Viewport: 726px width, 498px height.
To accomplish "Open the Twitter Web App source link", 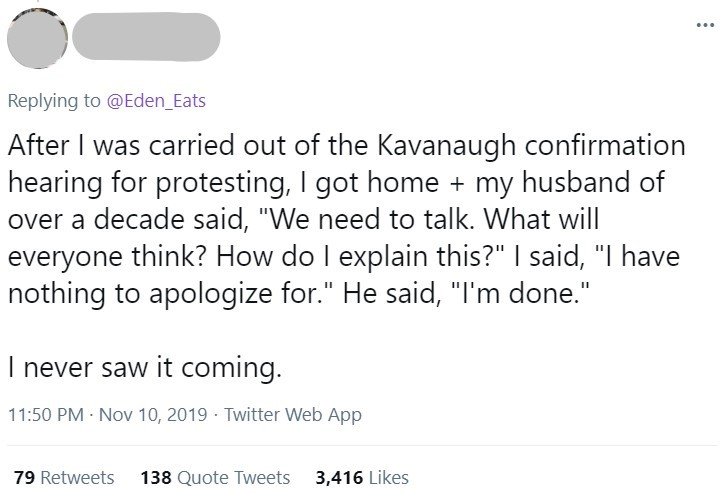I will (x=297, y=414).
